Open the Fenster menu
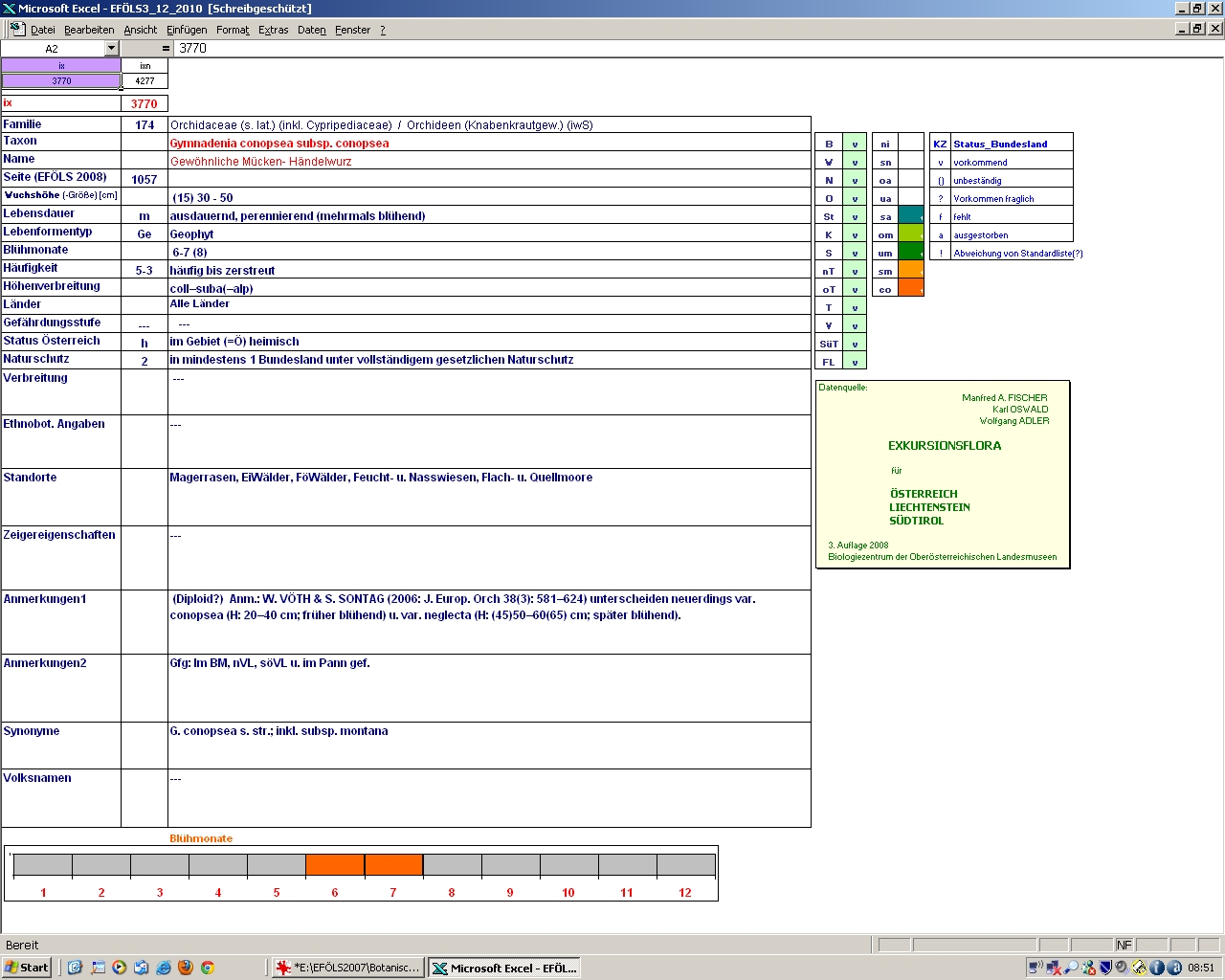Screen dimensions: 1225x980 pos(352,30)
